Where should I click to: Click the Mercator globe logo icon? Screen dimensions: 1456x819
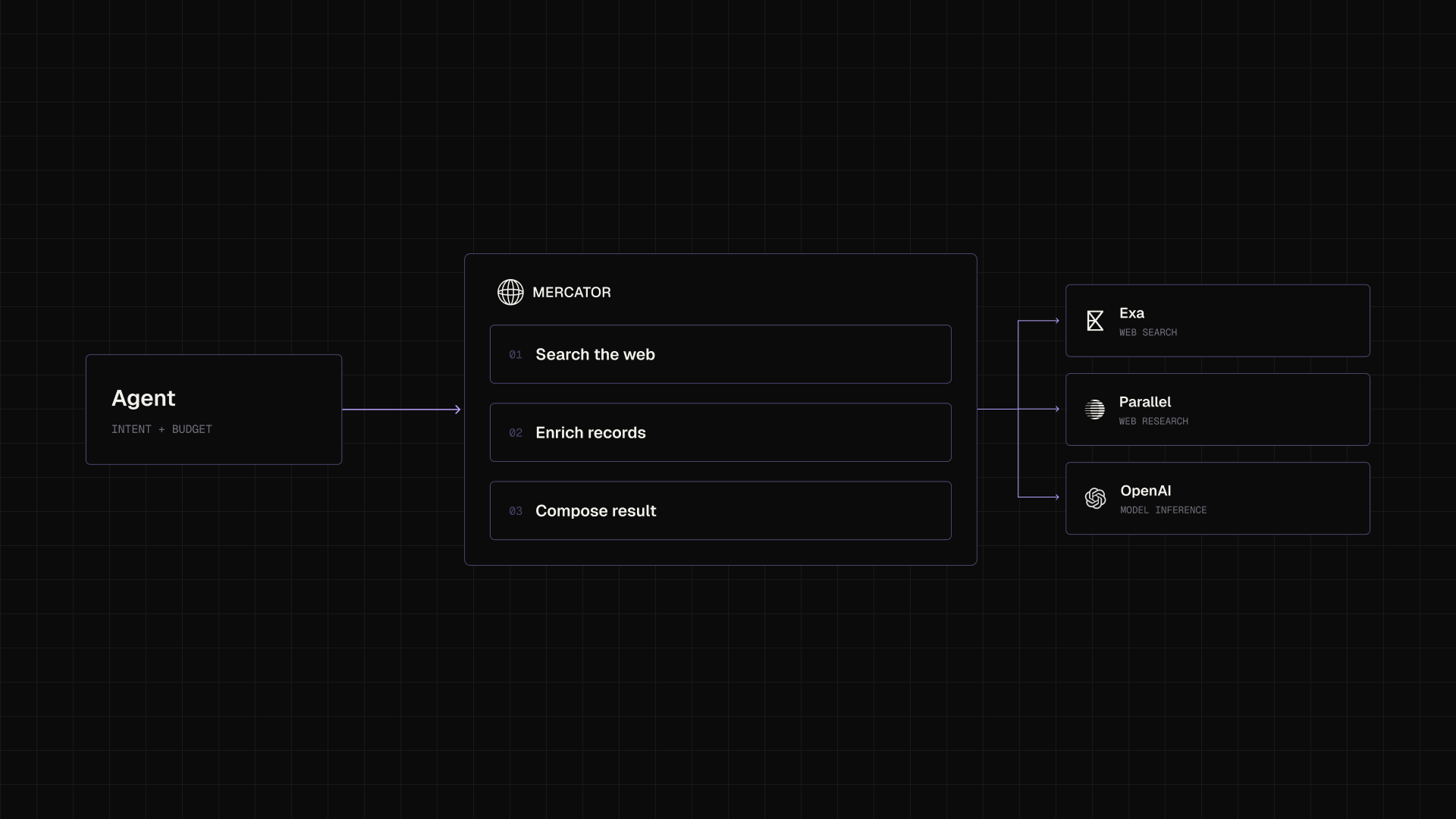click(510, 292)
